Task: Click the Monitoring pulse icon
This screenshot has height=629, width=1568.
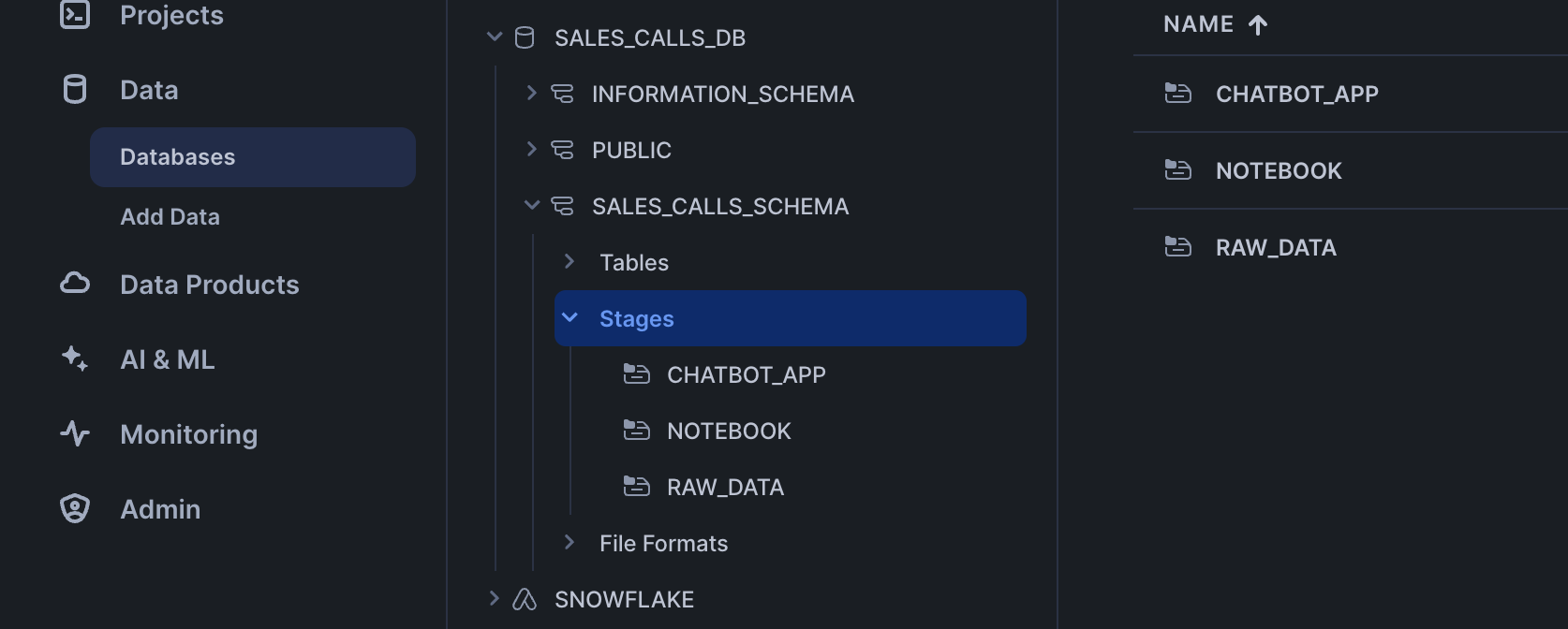Action: tap(75, 433)
